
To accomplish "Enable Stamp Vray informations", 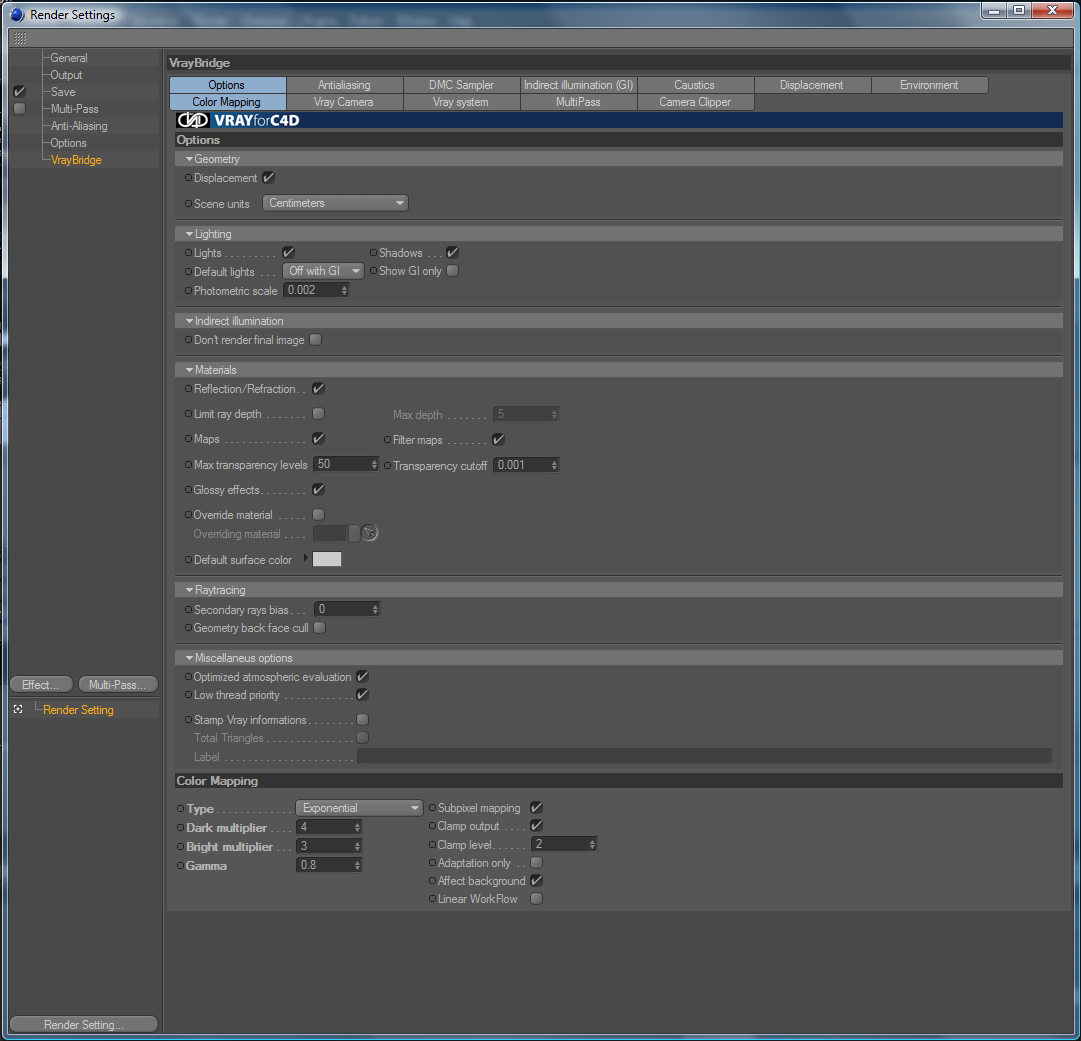I will (x=363, y=720).
